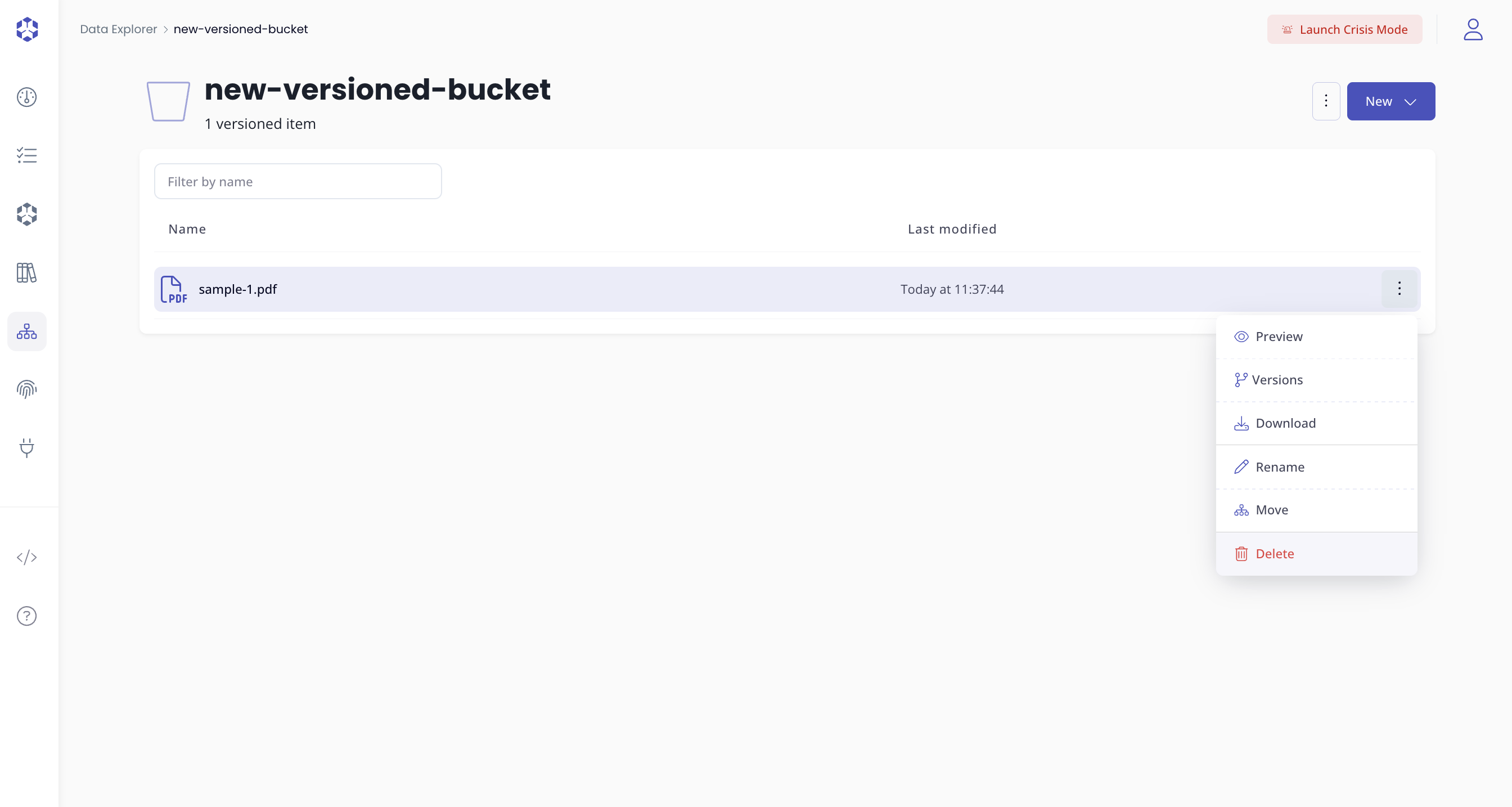Open the bucket options three-dot menu
Image resolution: width=1512 pixels, height=807 pixels.
coord(1326,102)
